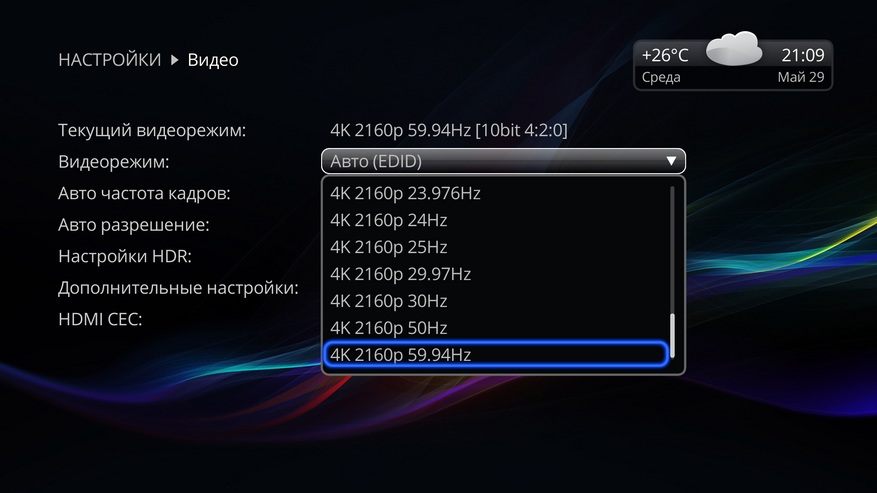
Task: Open Настройки HDR row
Action: click(125, 256)
